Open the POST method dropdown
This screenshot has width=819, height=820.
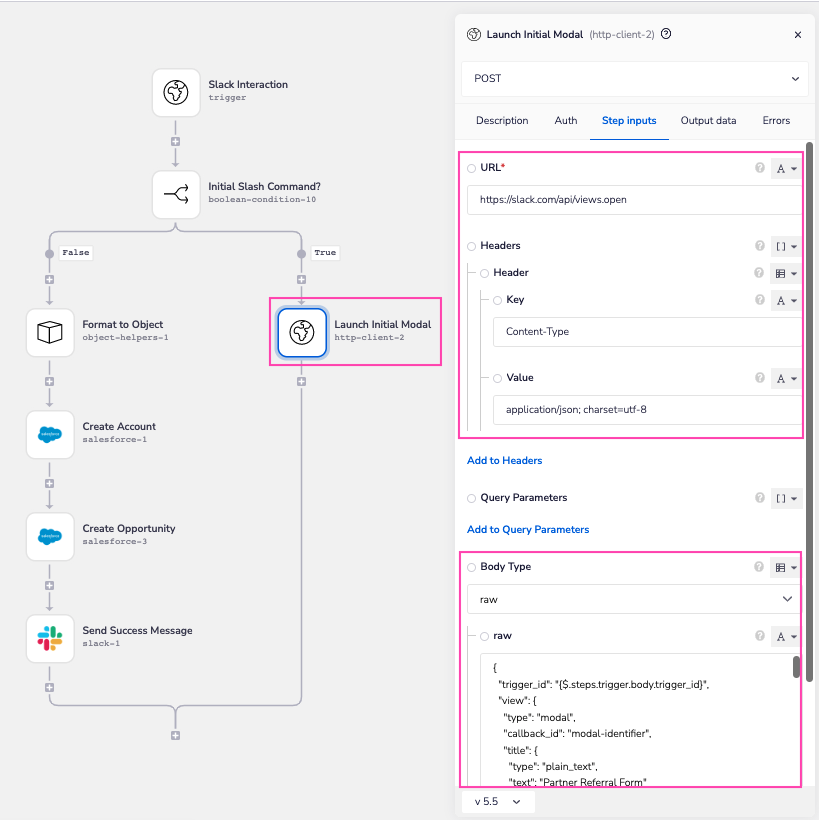pos(634,79)
